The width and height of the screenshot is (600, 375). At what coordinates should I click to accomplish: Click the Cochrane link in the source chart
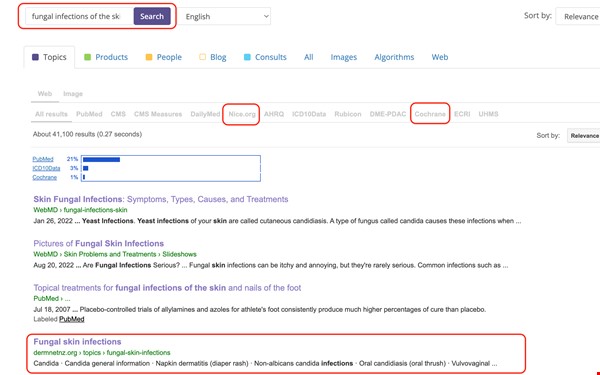(44, 177)
